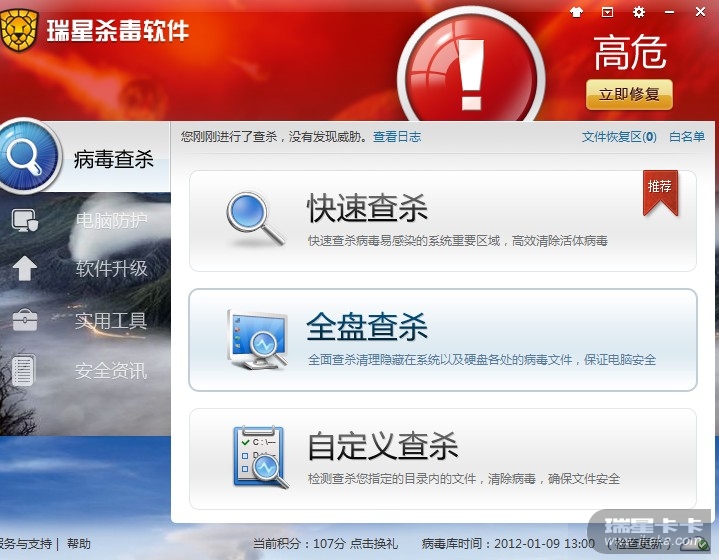719x560 pixels.
Task: Start the 快速查杀 quick scan
Action: point(443,221)
